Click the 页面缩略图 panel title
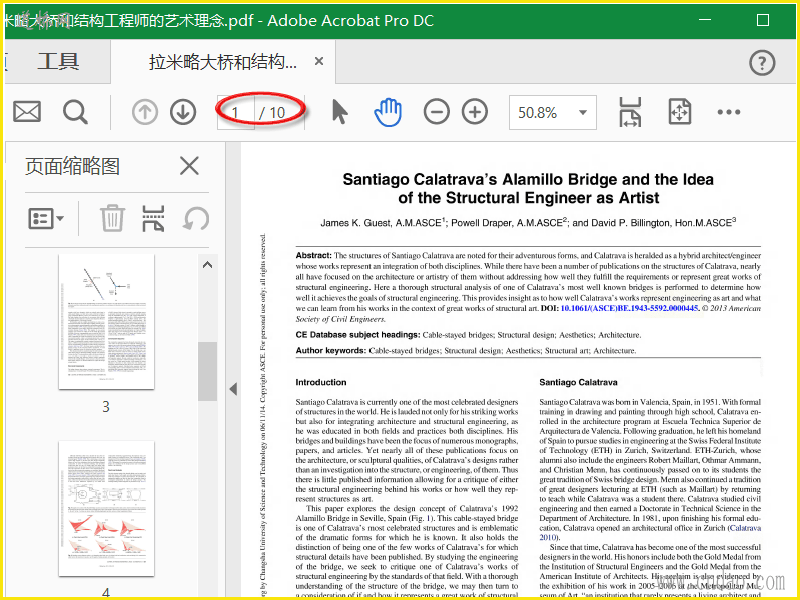Viewport: 800px width, 600px height. point(72,166)
